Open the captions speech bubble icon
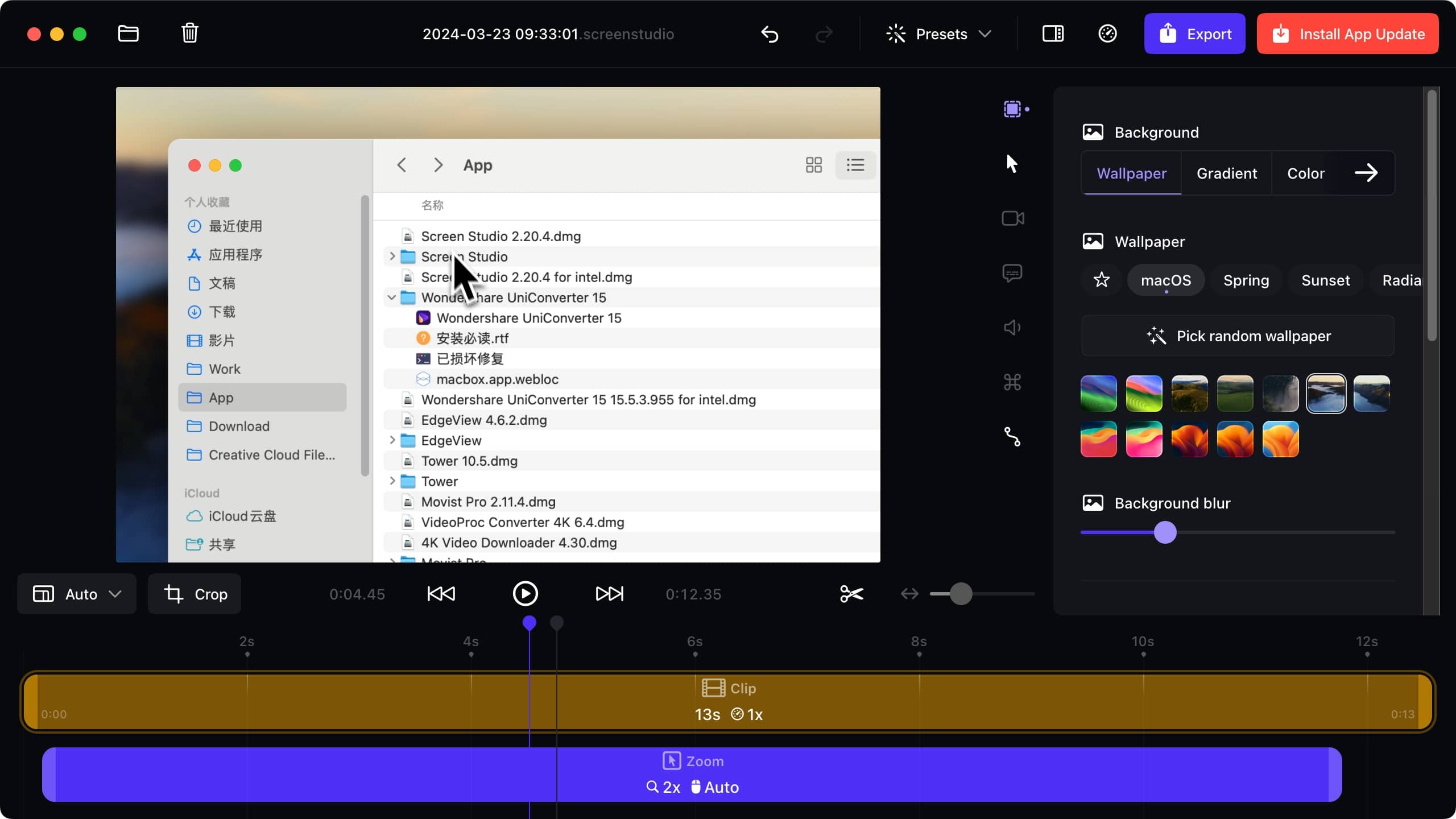This screenshot has height=819, width=1456. pyautogui.click(x=1012, y=273)
